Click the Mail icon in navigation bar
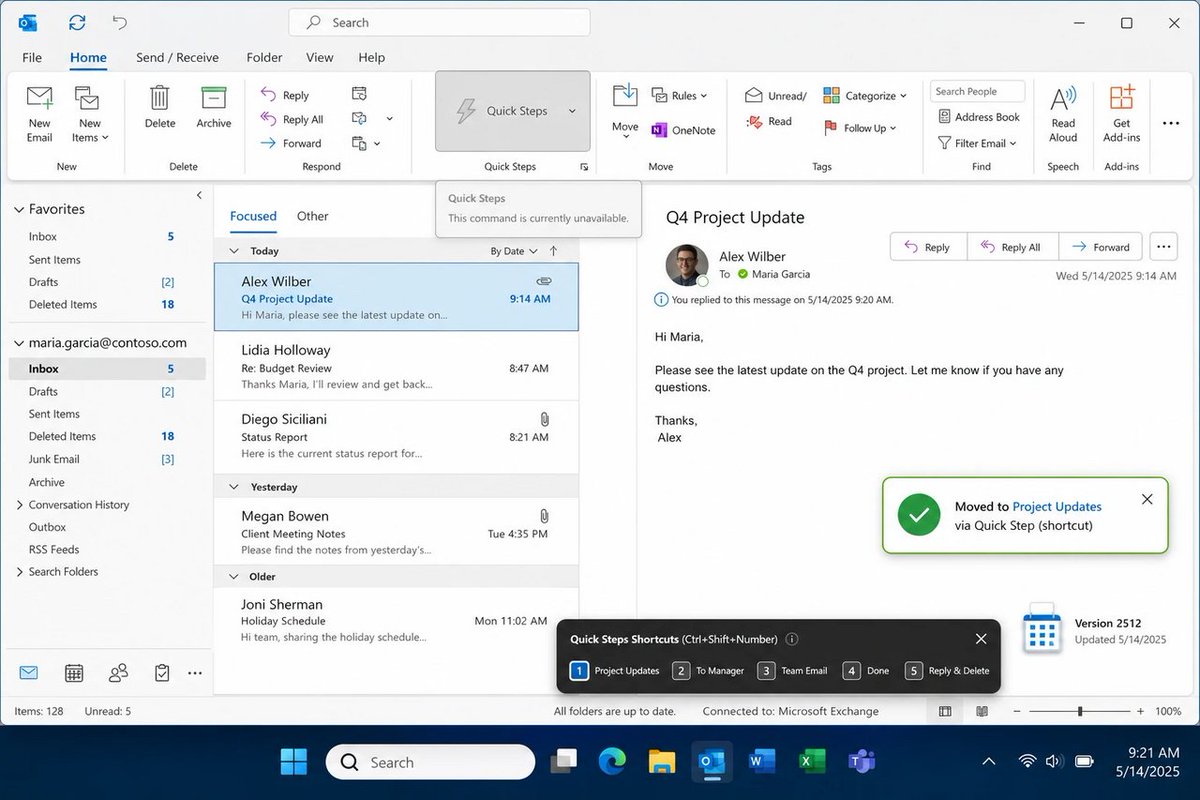1200x800 pixels. point(28,673)
